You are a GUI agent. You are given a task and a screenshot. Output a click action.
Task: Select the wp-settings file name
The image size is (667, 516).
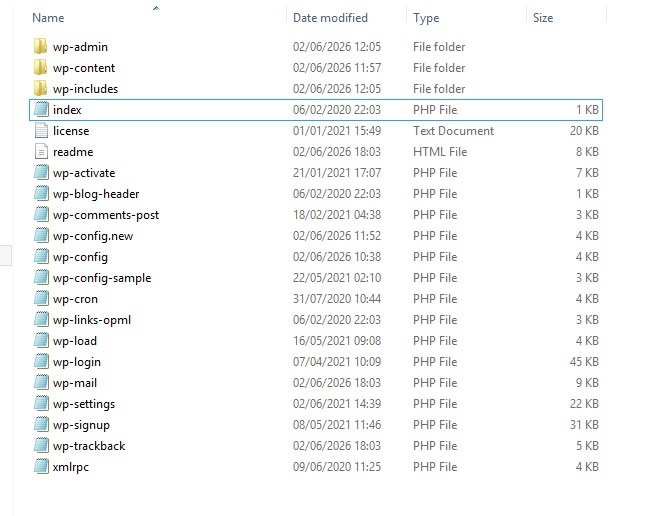[84, 404]
